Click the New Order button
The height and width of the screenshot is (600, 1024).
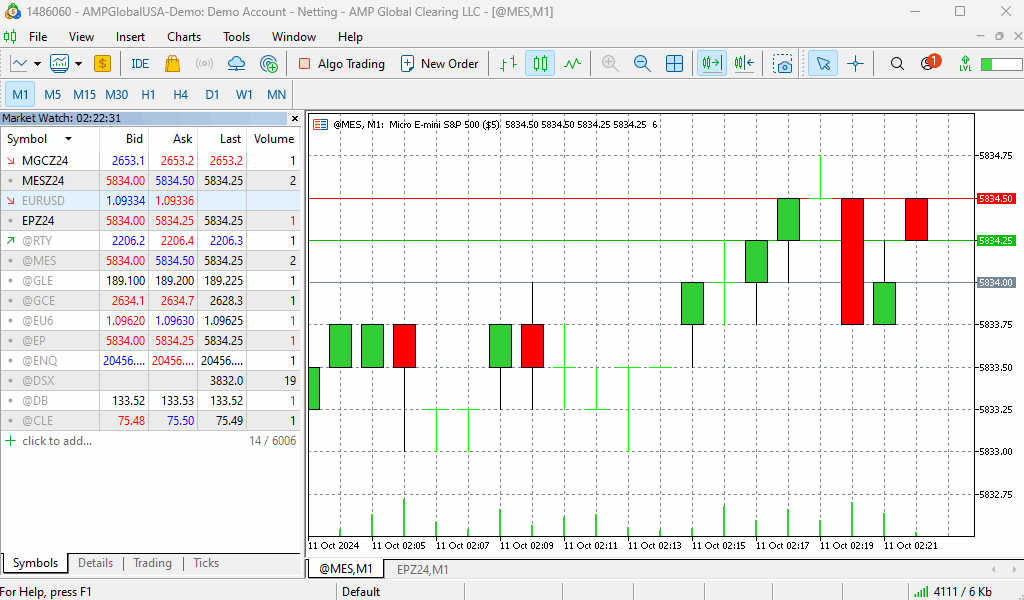tap(439, 64)
